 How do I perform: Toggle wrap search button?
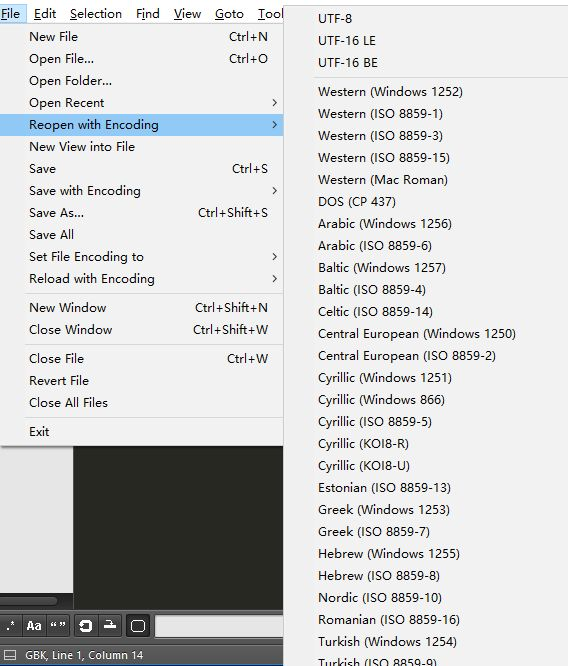click(x=86, y=626)
